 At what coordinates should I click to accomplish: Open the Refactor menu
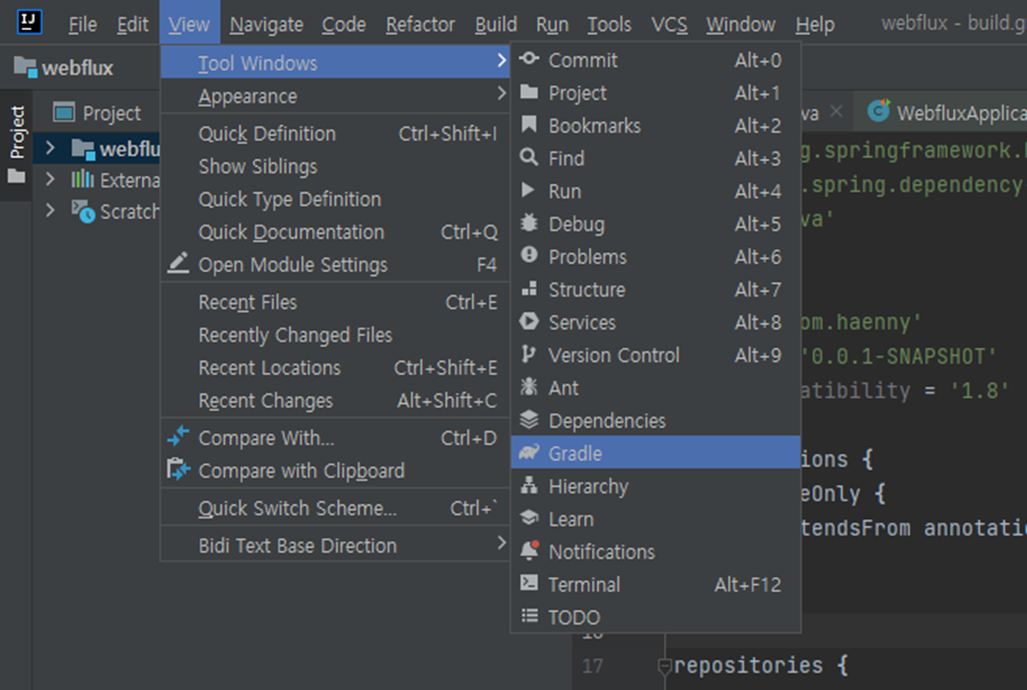tap(420, 25)
